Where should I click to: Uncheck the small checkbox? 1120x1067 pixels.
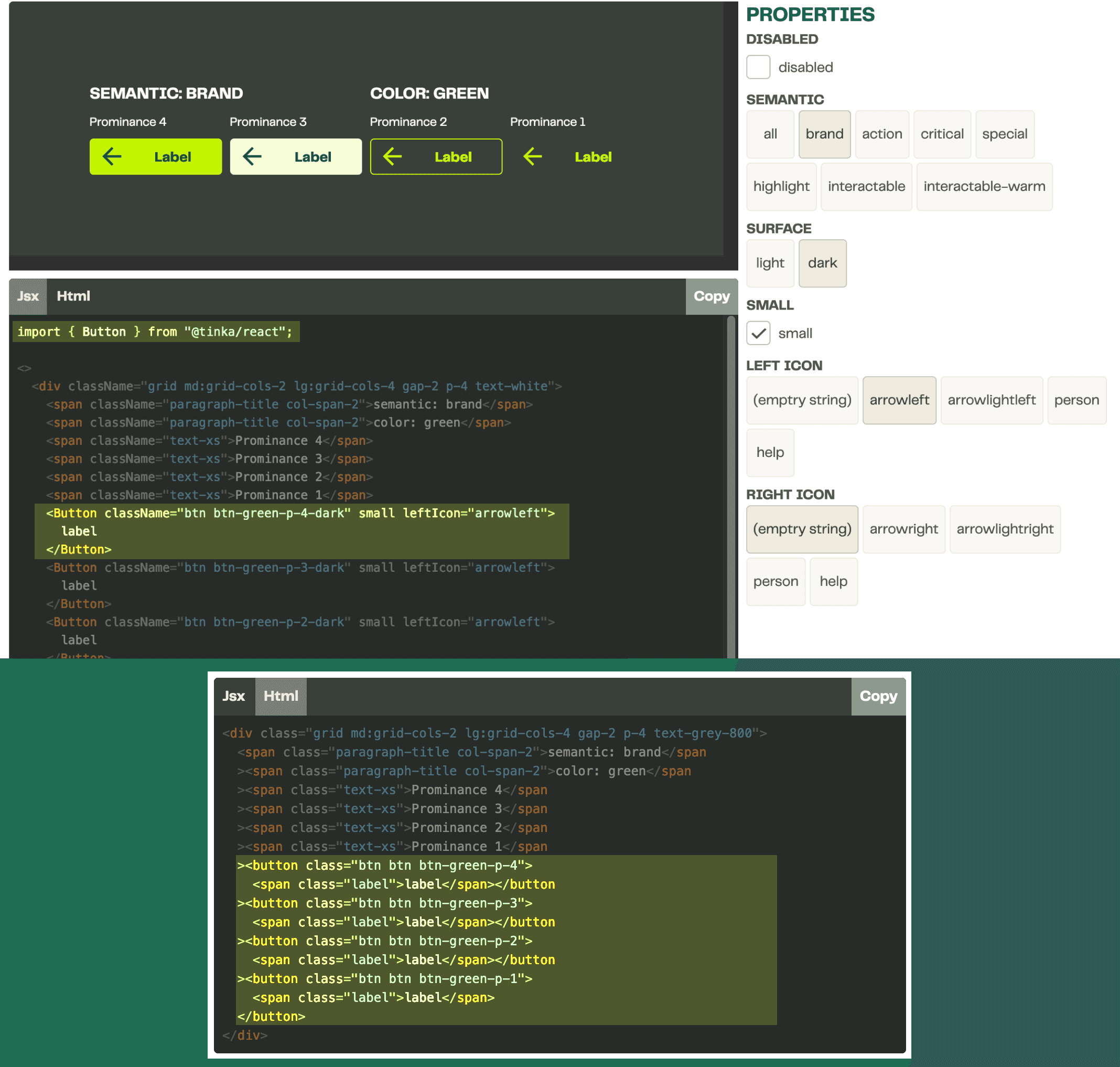tap(758, 333)
